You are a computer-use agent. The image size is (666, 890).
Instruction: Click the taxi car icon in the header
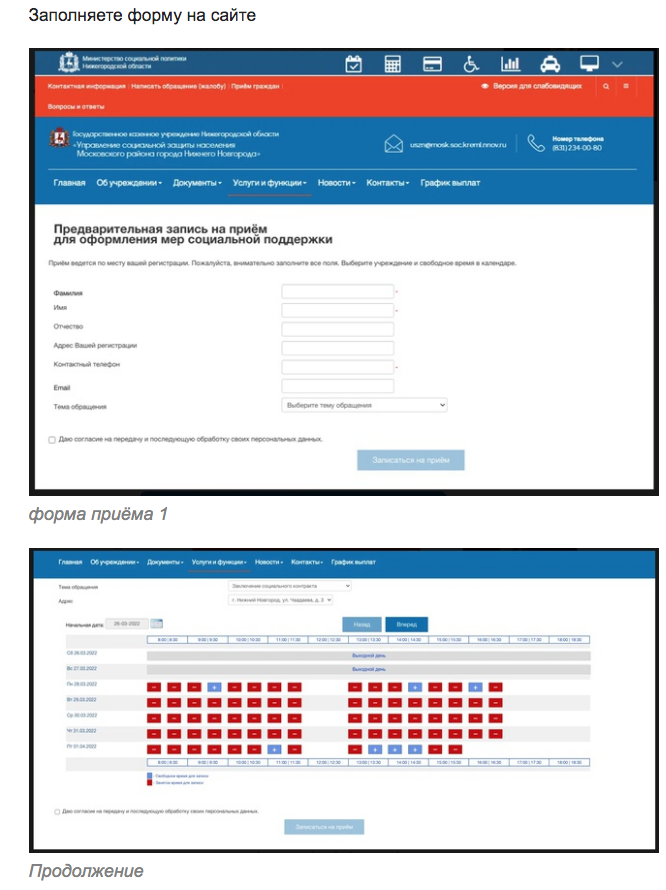click(550, 64)
